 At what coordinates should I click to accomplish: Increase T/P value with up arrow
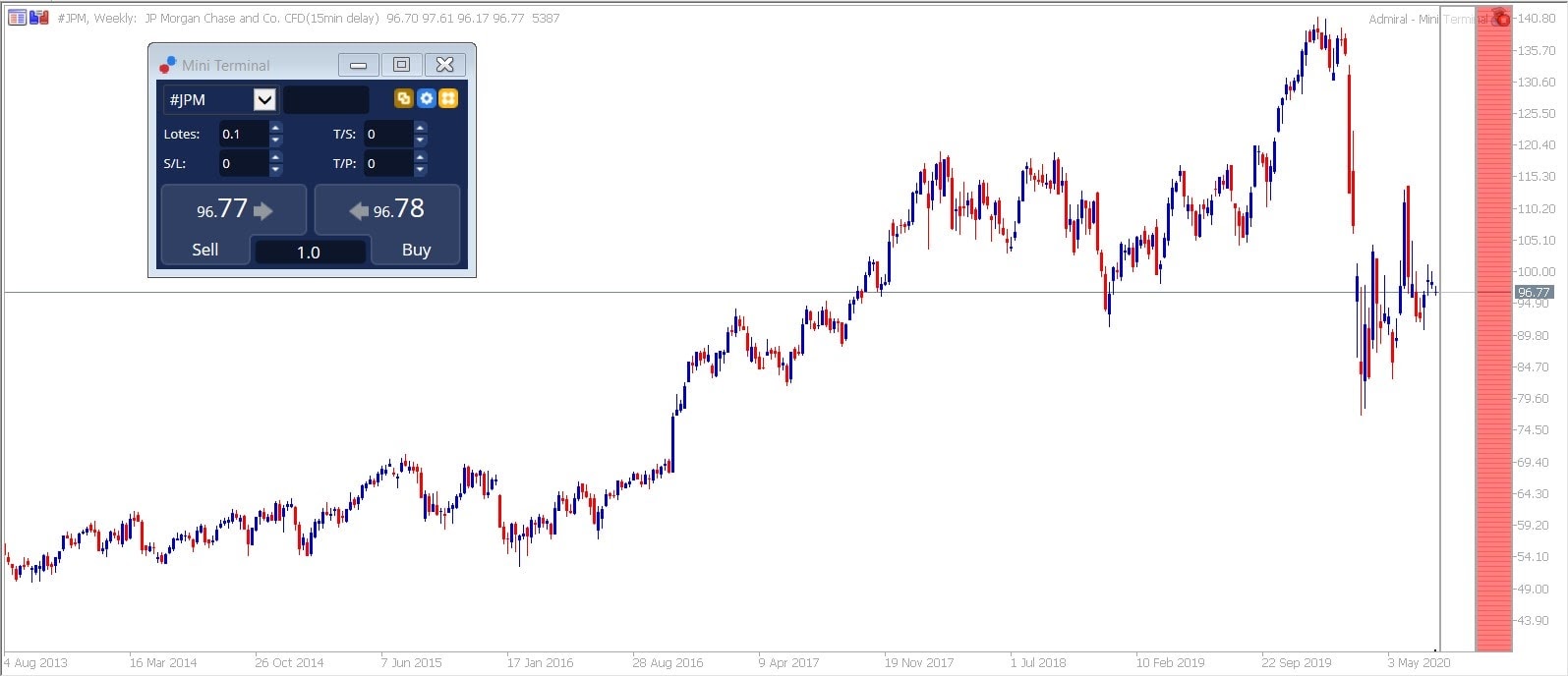point(420,157)
